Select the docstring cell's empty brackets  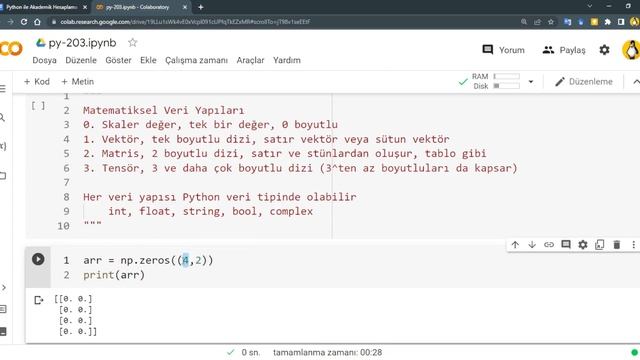pyautogui.click(x=38, y=106)
